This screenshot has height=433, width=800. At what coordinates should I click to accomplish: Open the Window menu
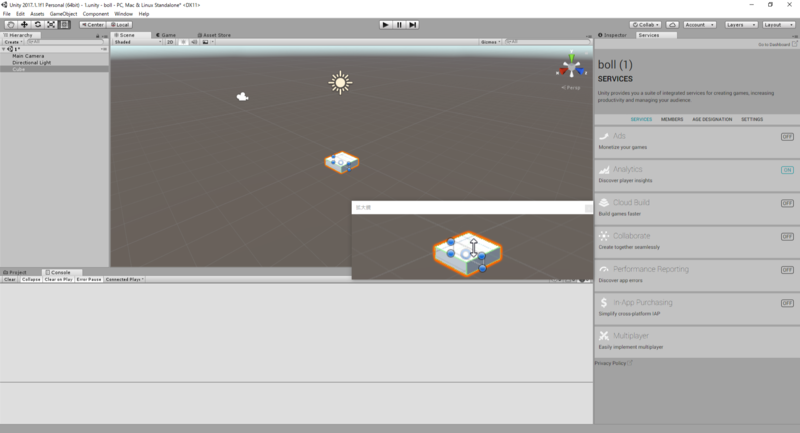[123, 14]
